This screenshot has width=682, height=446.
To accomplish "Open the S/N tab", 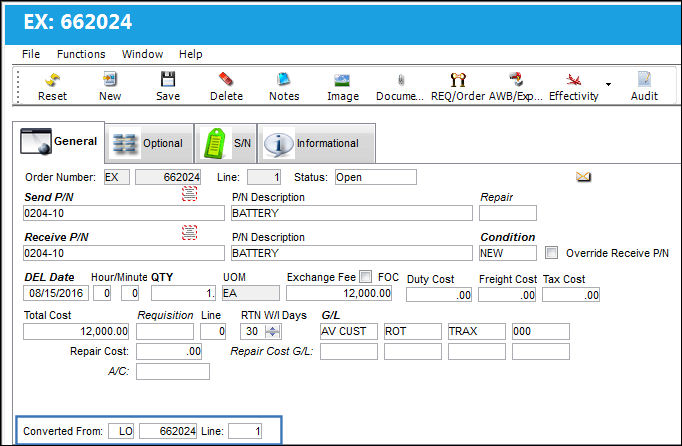I will [225, 144].
